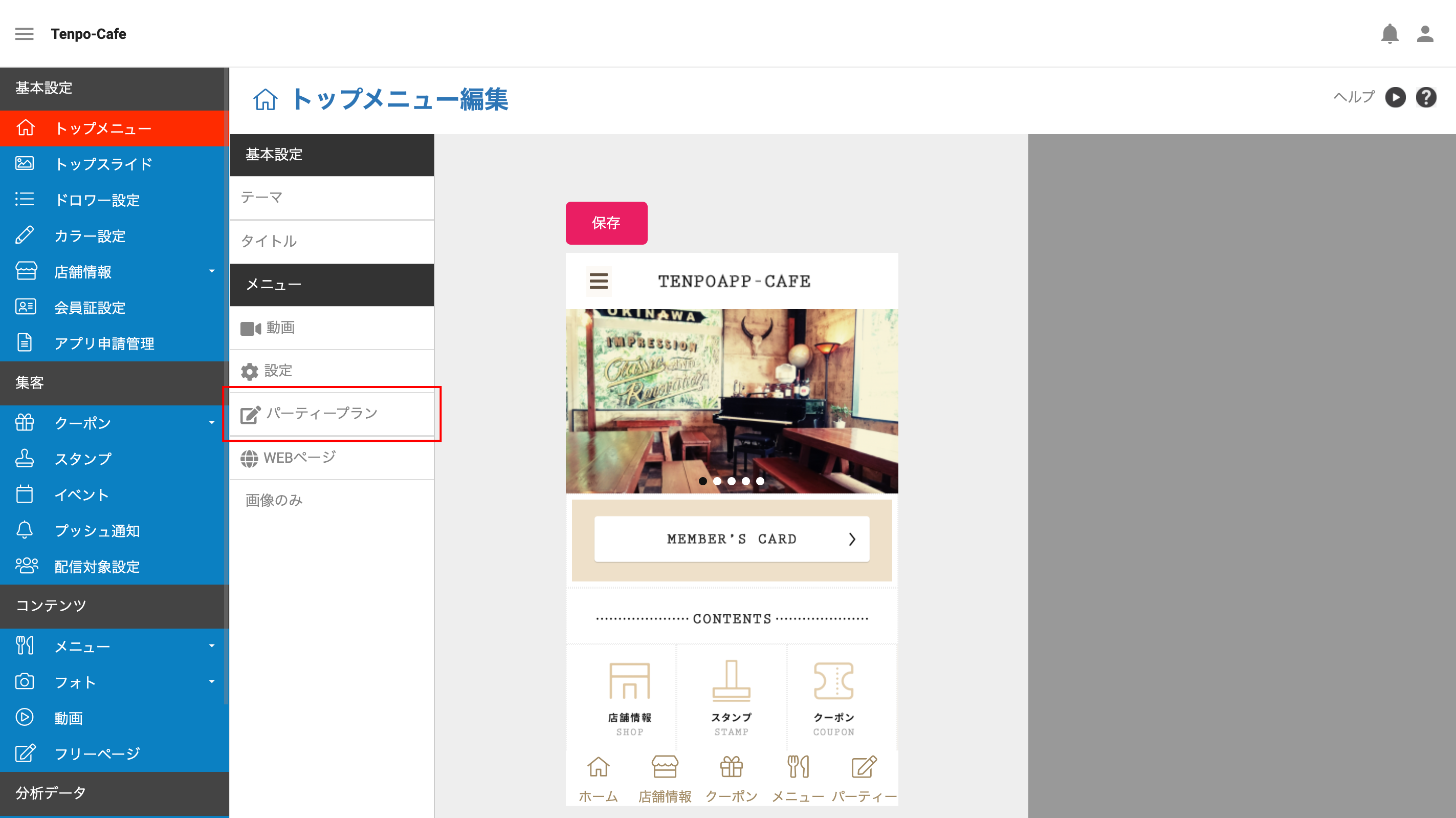Image resolution: width=1456 pixels, height=818 pixels.
Task: Click the プッシュ通知 bell icon in sidebar
Action: pos(25,530)
